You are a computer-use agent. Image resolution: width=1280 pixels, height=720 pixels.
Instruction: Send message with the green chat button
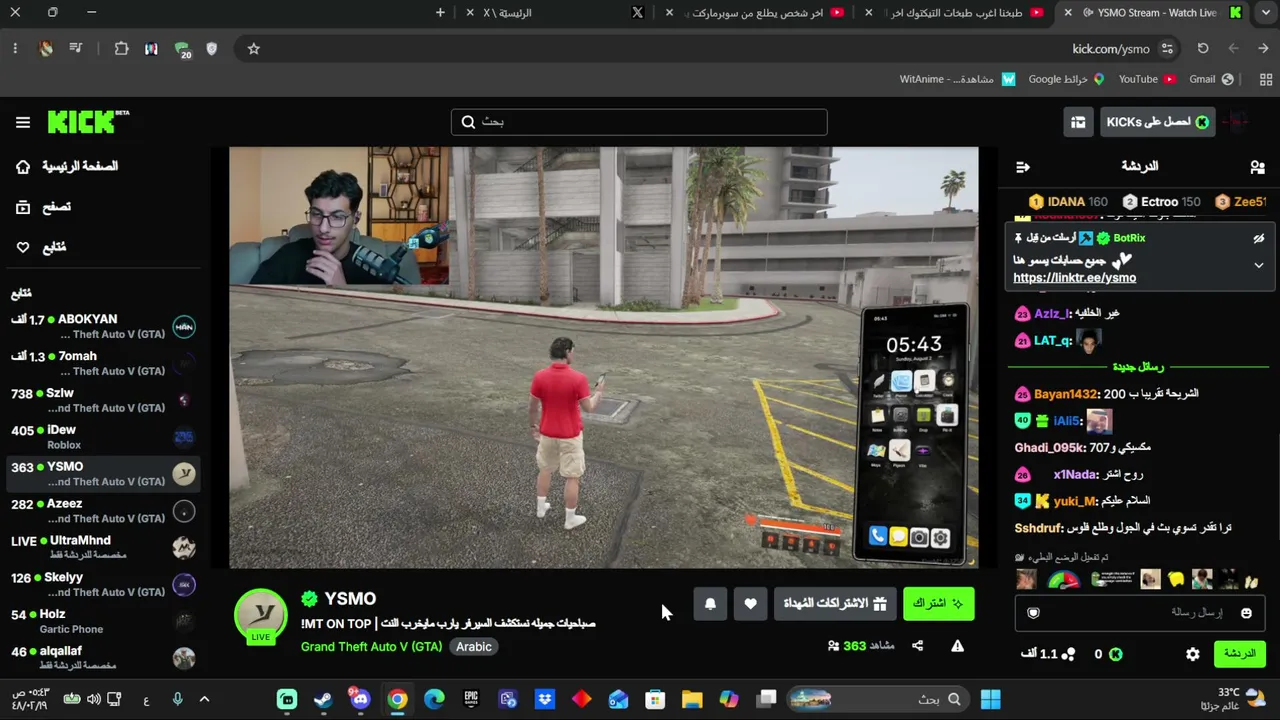click(x=1239, y=654)
